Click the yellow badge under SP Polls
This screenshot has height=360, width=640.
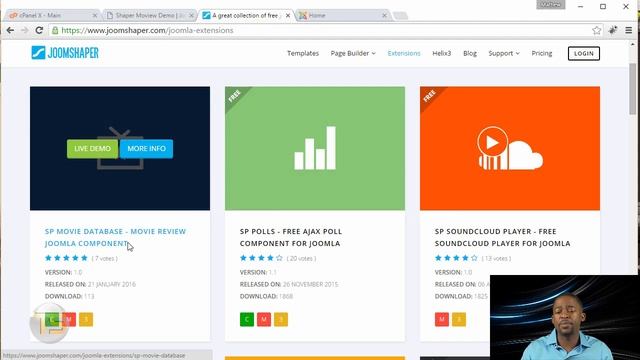click(x=281, y=319)
